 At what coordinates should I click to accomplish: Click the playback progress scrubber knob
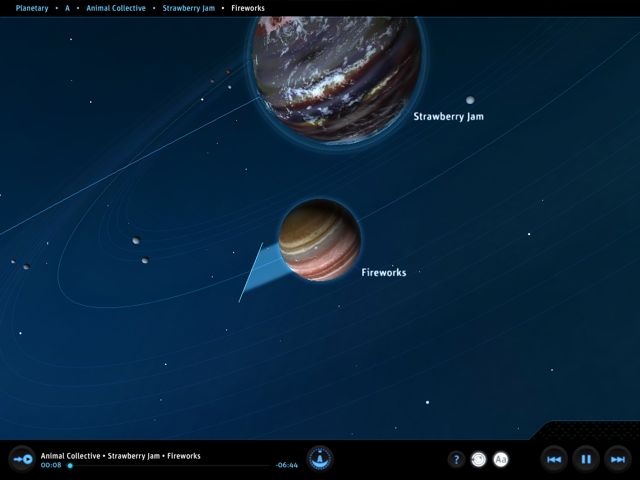click(x=70, y=466)
